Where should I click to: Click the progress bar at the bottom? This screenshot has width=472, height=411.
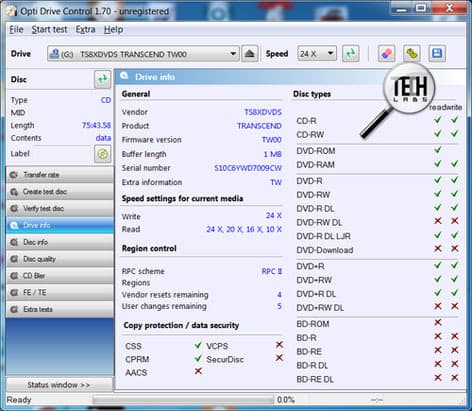click(183, 400)
